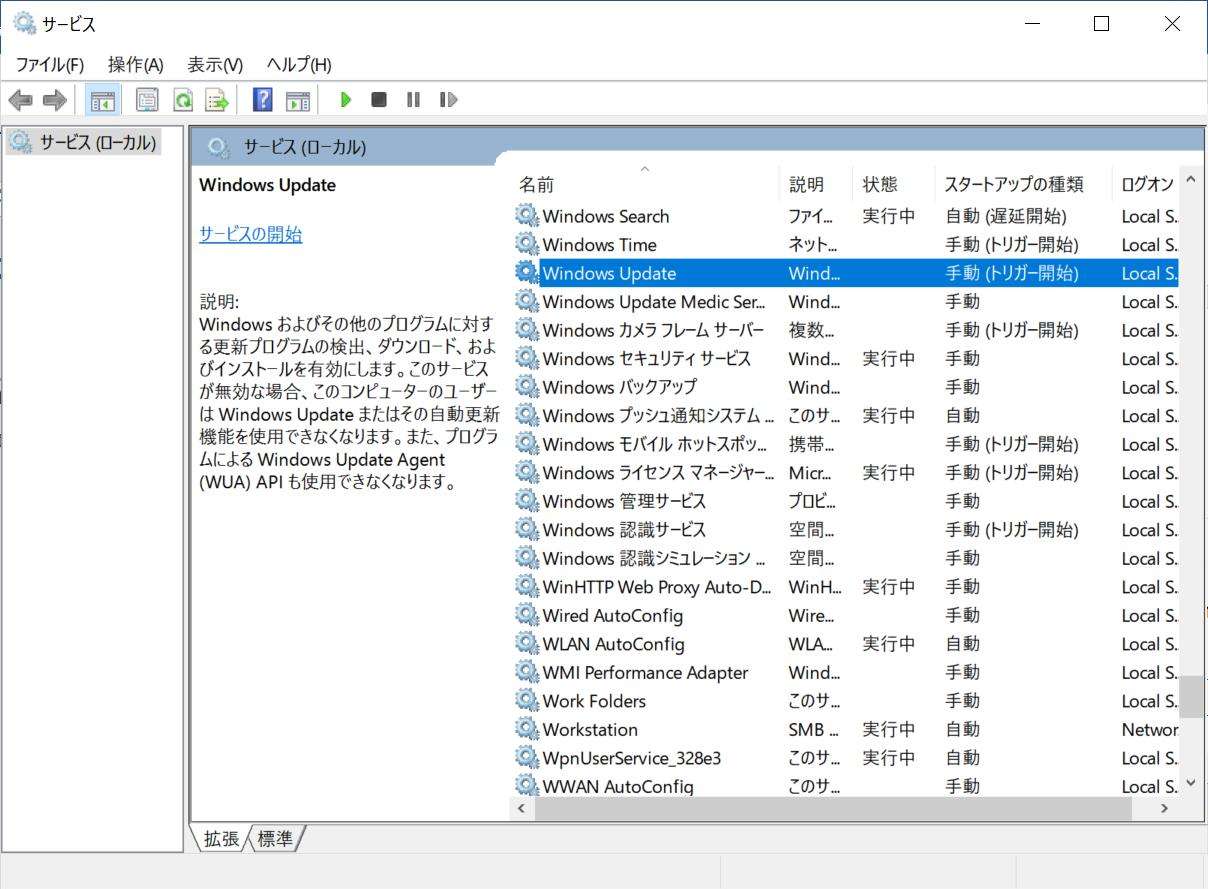The image size is (1208, 889).
Task: Select the Windows ライセンス マネージャー row
Action: [x=846, y=472]
